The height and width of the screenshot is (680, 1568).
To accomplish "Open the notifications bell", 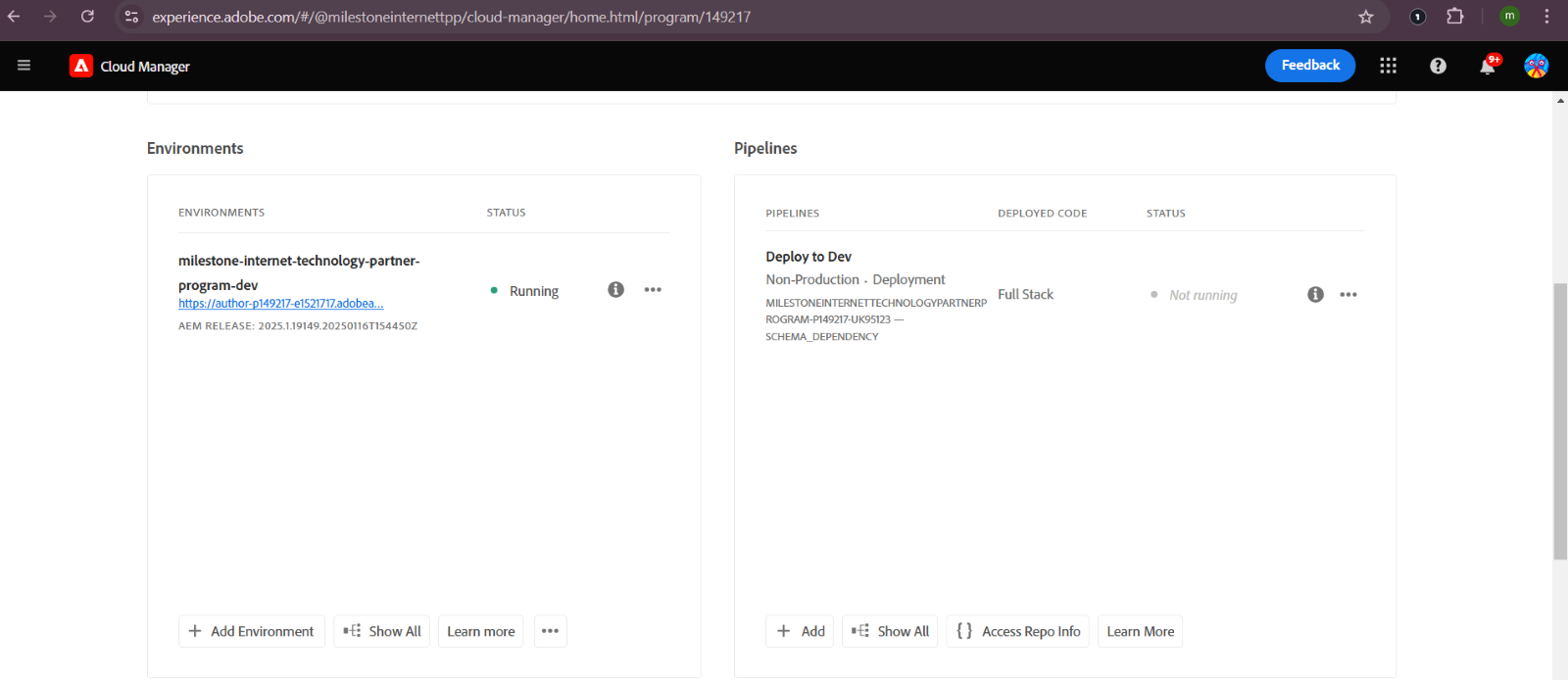I will pos(1488,66).
